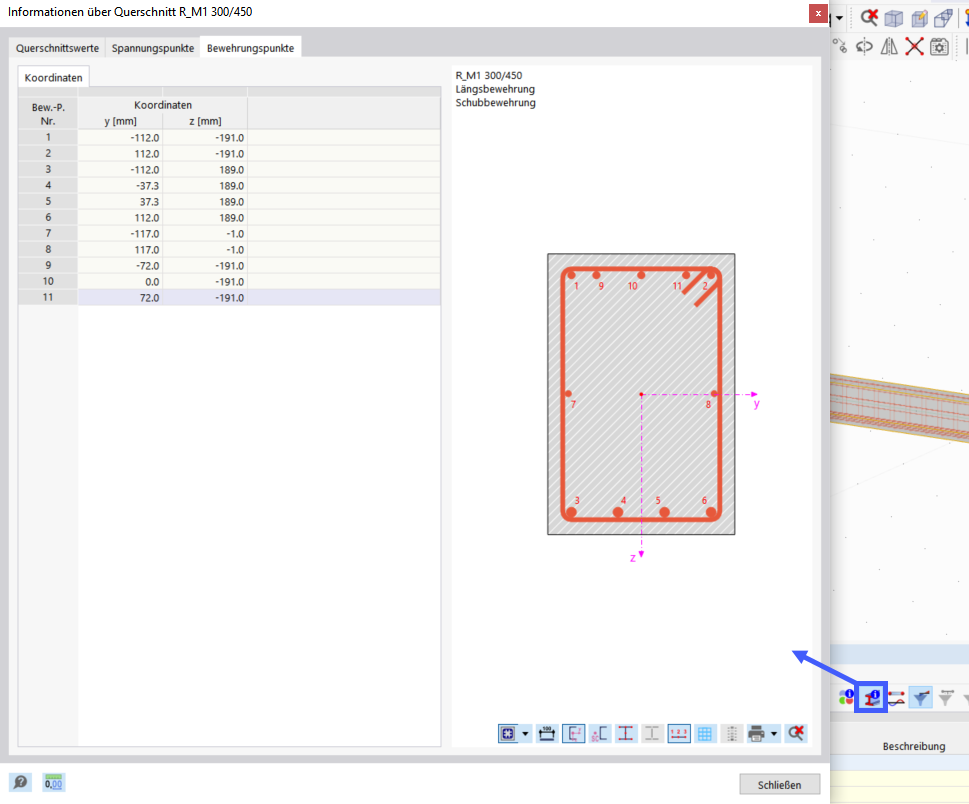
Task: Open the dropdown arrow at top toolbar
Action: point(838,17)
